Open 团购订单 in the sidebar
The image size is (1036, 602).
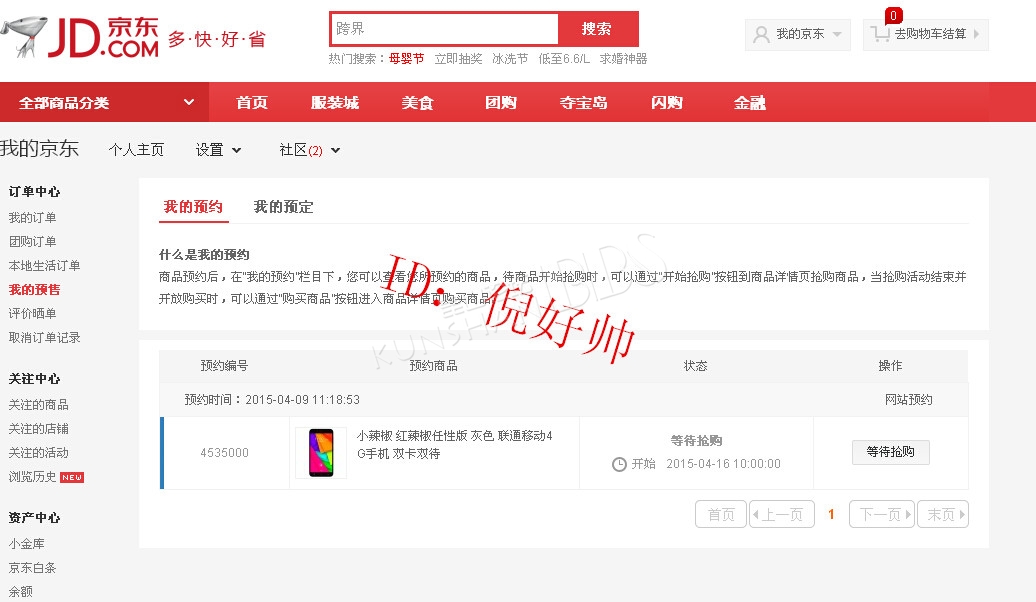pyautogui.click(x=32, y=241)
